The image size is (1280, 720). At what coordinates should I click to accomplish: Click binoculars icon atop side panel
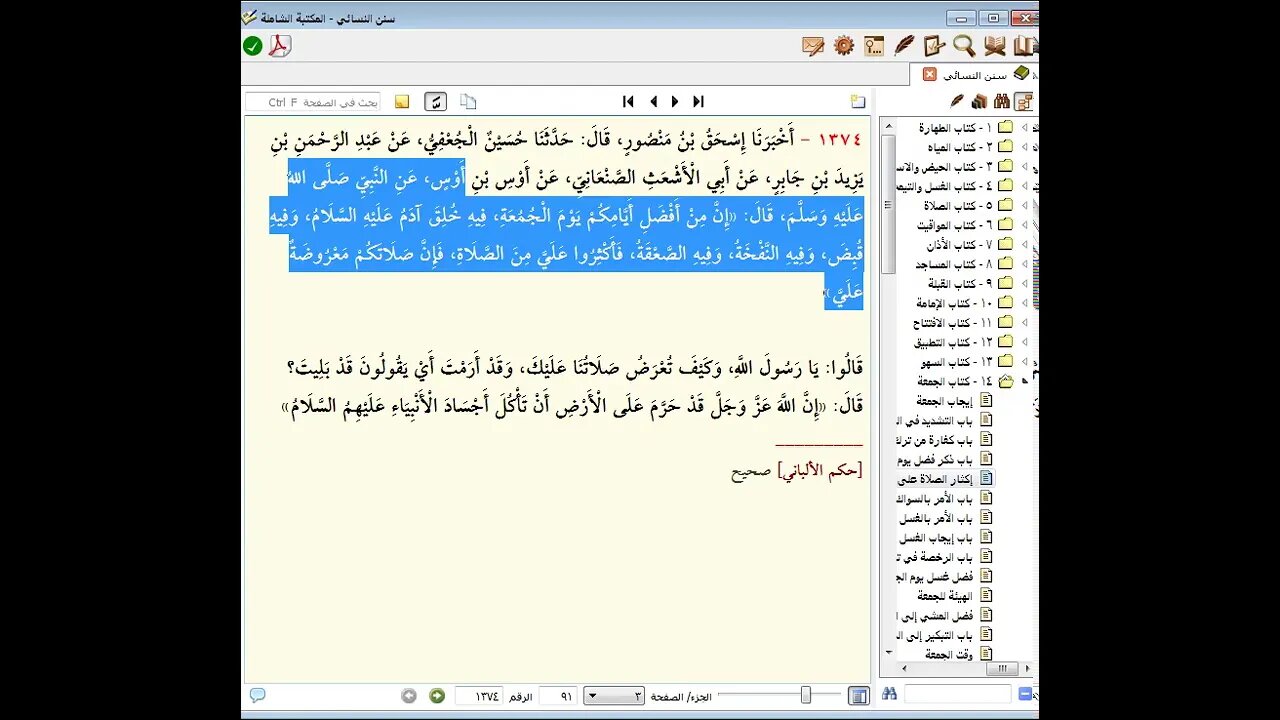(1001, 101)
